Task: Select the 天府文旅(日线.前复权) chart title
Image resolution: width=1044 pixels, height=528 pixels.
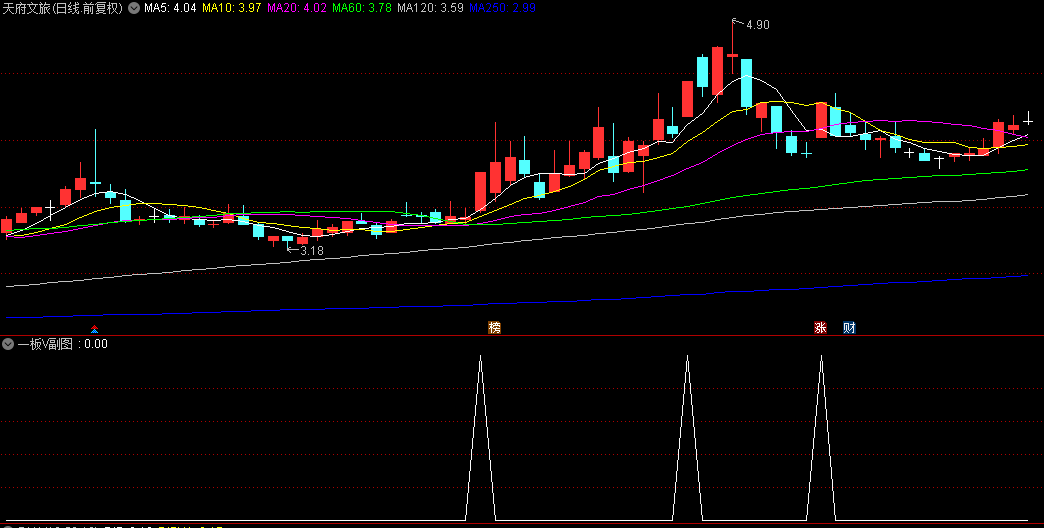Action: (63, 8)
